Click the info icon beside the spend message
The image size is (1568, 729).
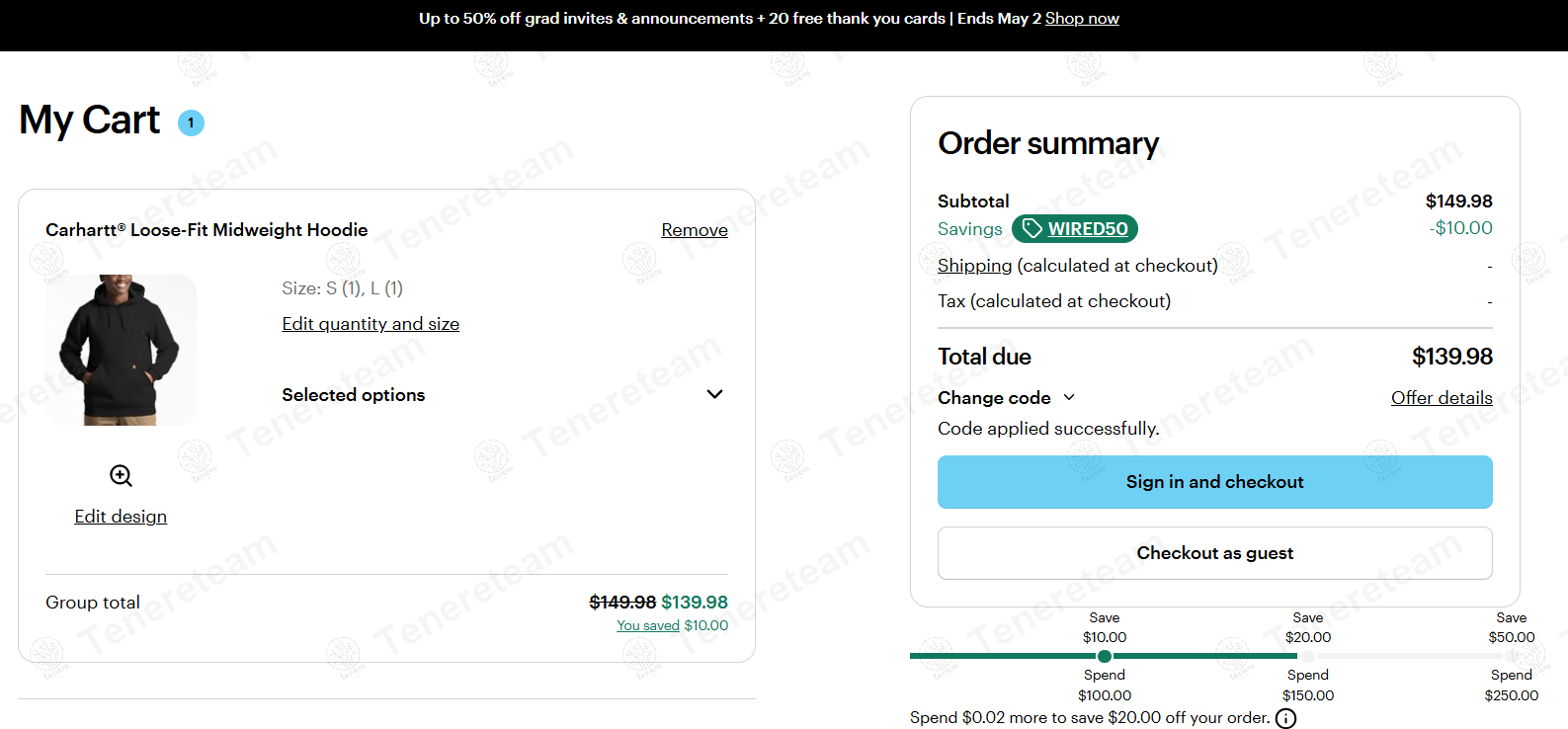(x=1285, y=718)
